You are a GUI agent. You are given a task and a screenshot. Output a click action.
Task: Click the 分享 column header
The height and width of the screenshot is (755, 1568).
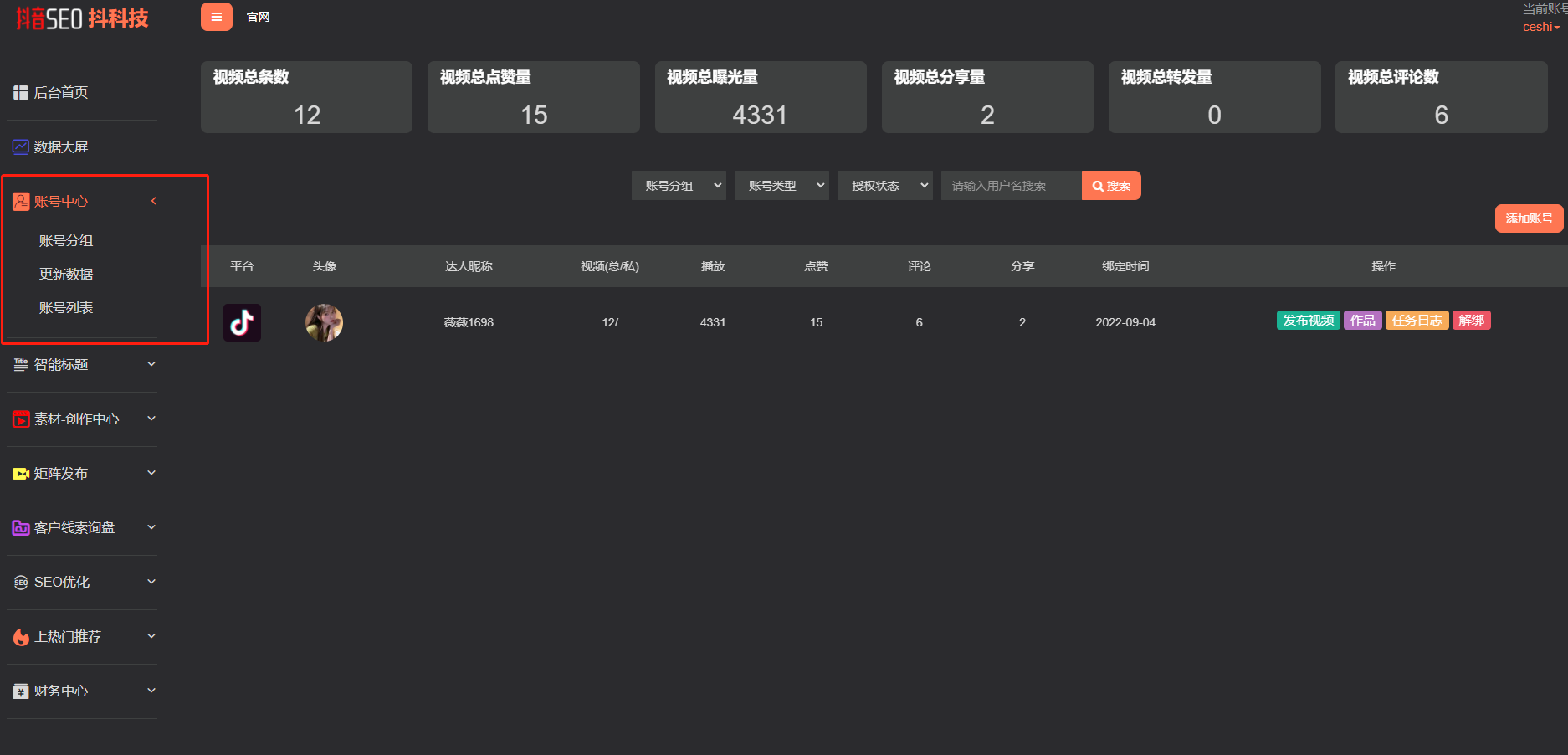coord(1022,266)
